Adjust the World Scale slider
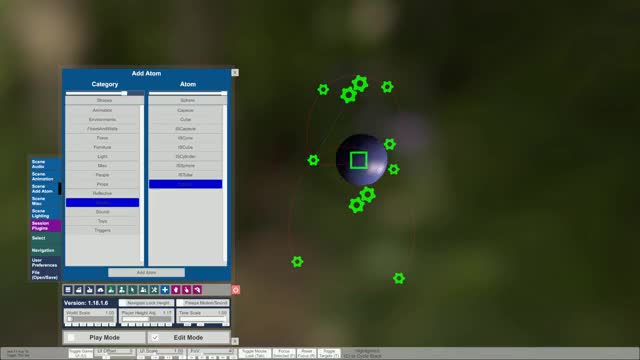Screen dimensions: 640x360 (90, 319)
